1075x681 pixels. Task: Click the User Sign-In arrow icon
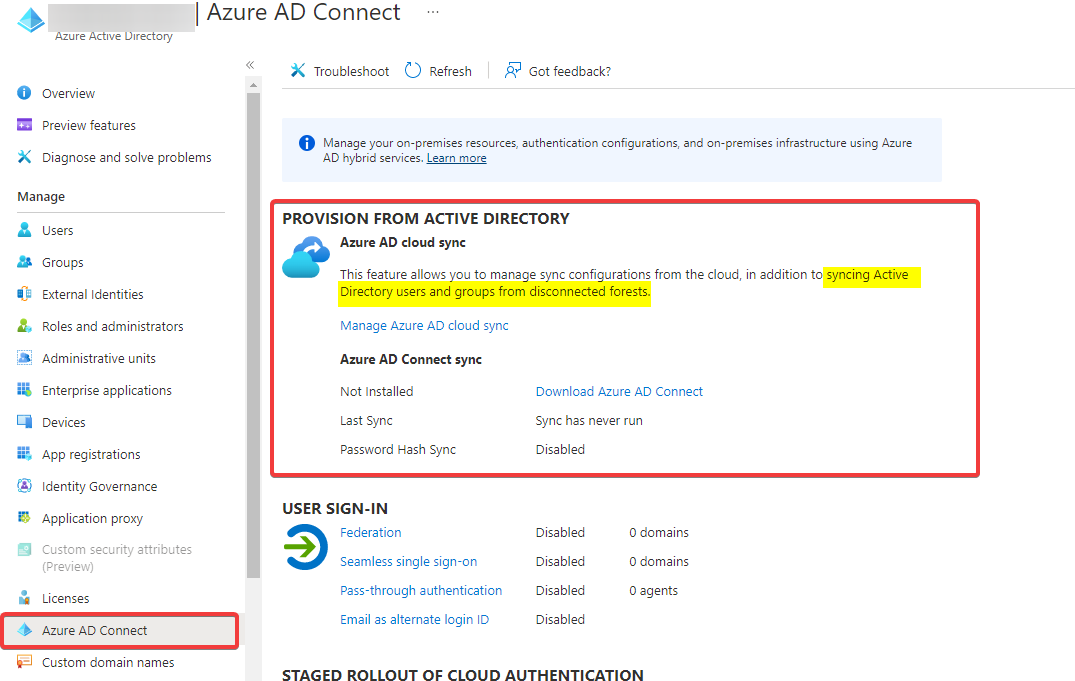click(x=306, y=547)
